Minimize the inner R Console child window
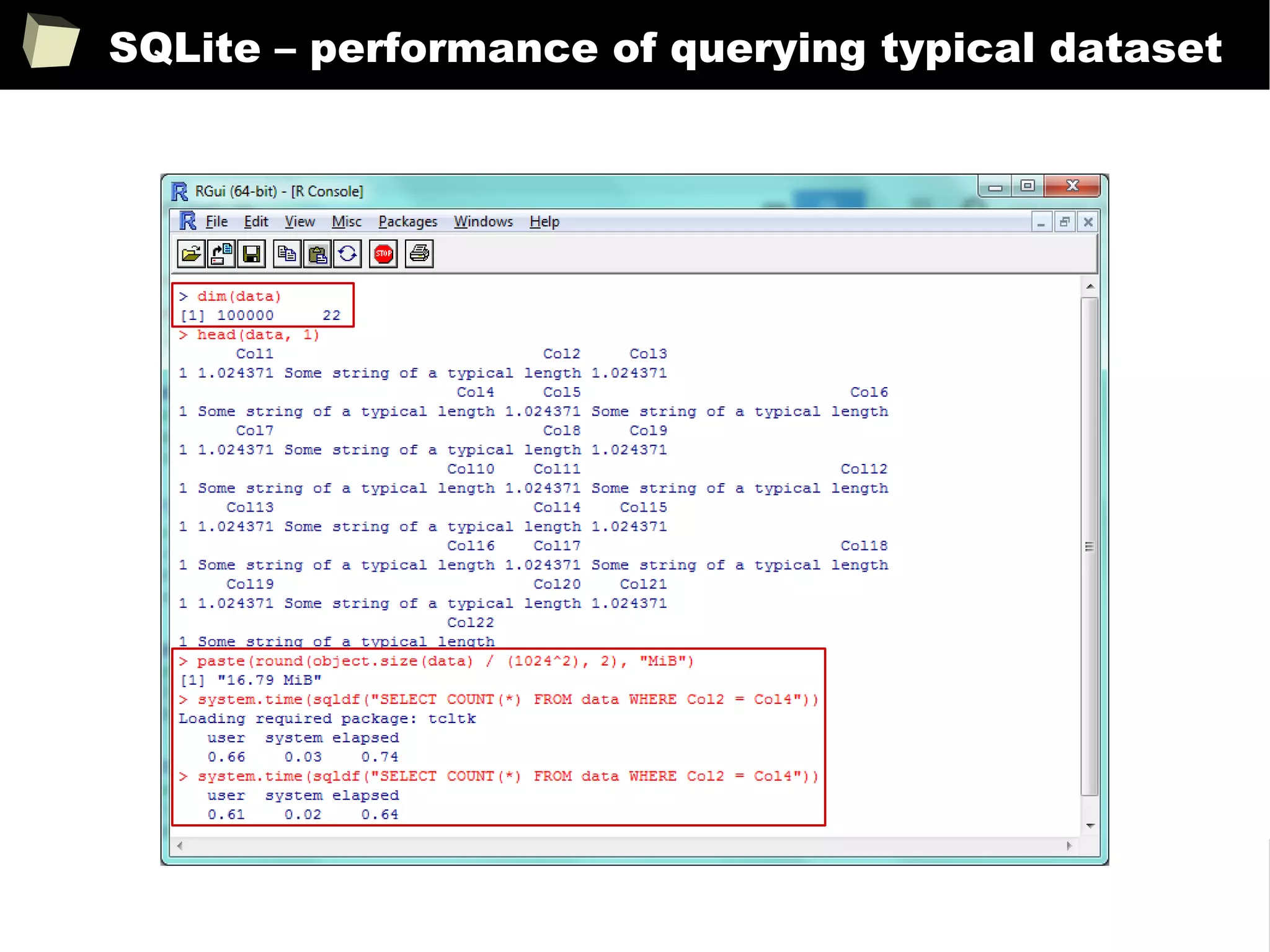 click(x=1041, y=222)
